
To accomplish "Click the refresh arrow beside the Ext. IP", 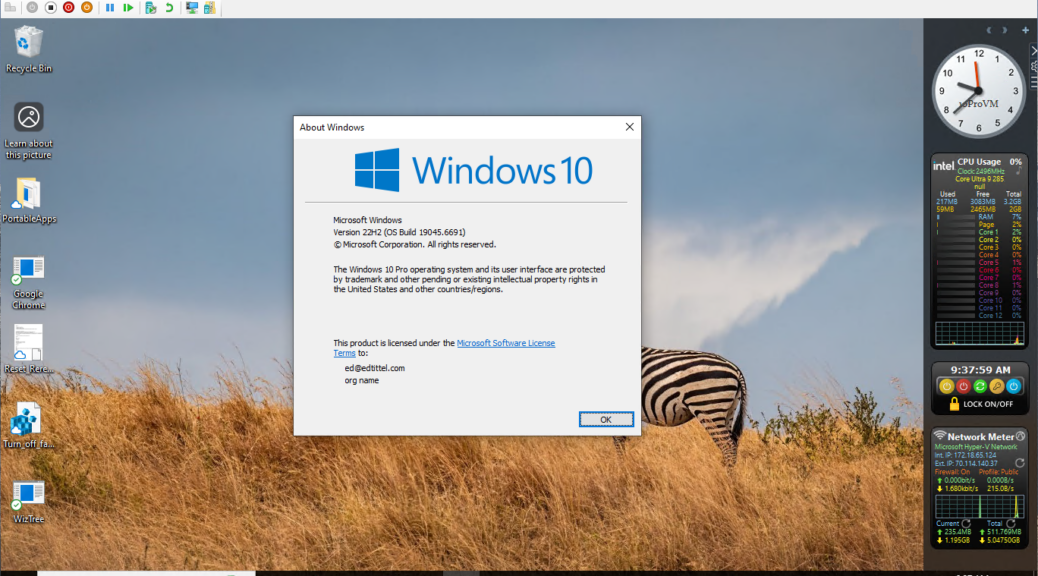I will 1022,462.
